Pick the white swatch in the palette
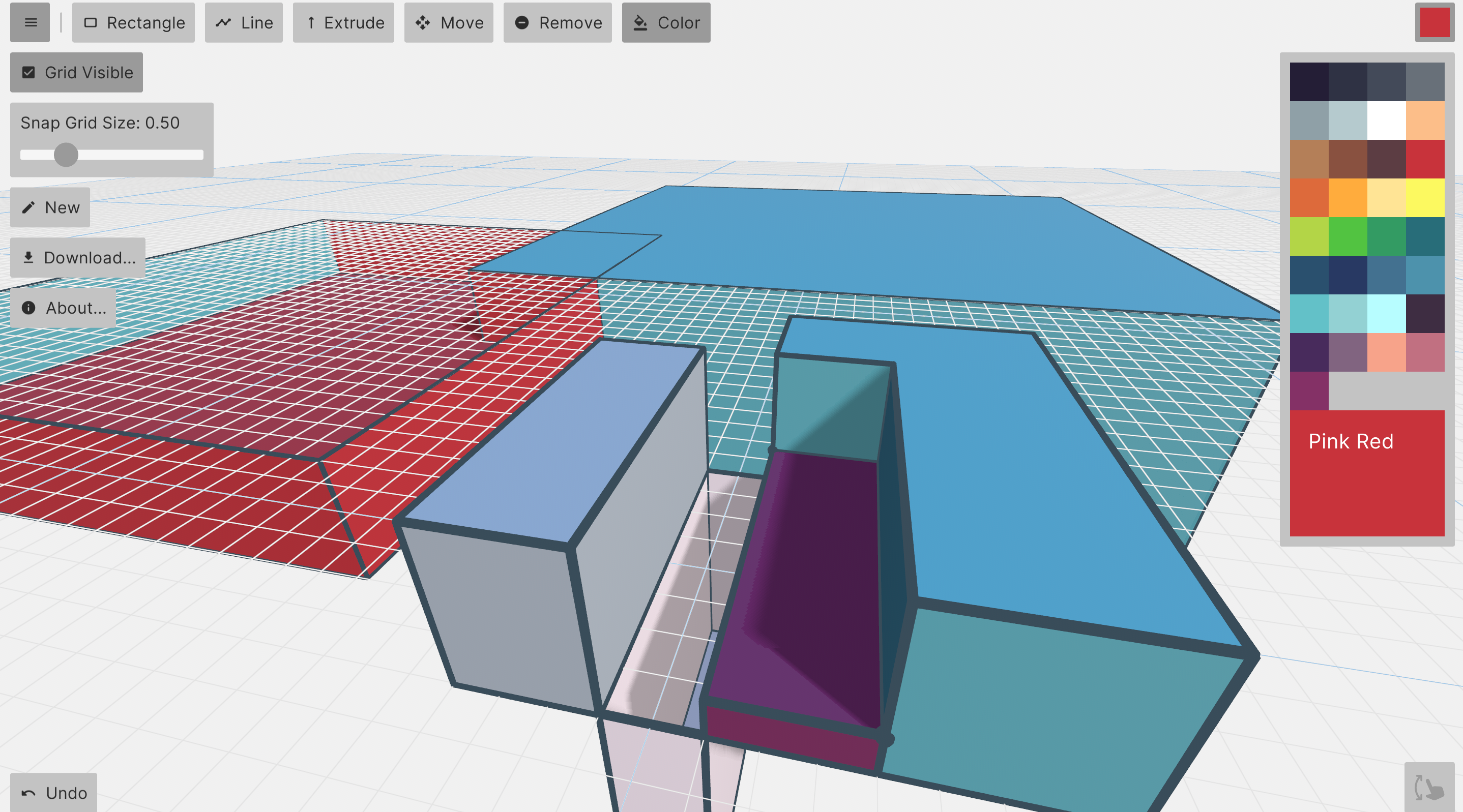The image size is (1463, 812). (x=1386, y=121)
